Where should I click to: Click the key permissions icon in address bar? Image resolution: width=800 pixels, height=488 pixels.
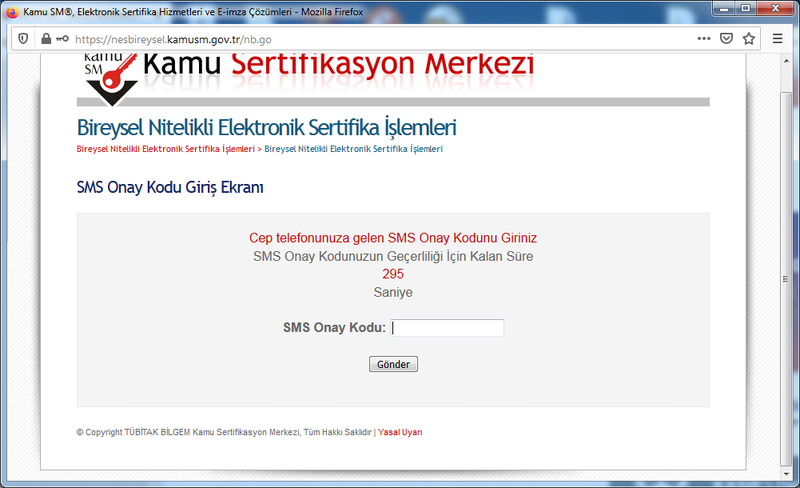(x=62, y=39)
